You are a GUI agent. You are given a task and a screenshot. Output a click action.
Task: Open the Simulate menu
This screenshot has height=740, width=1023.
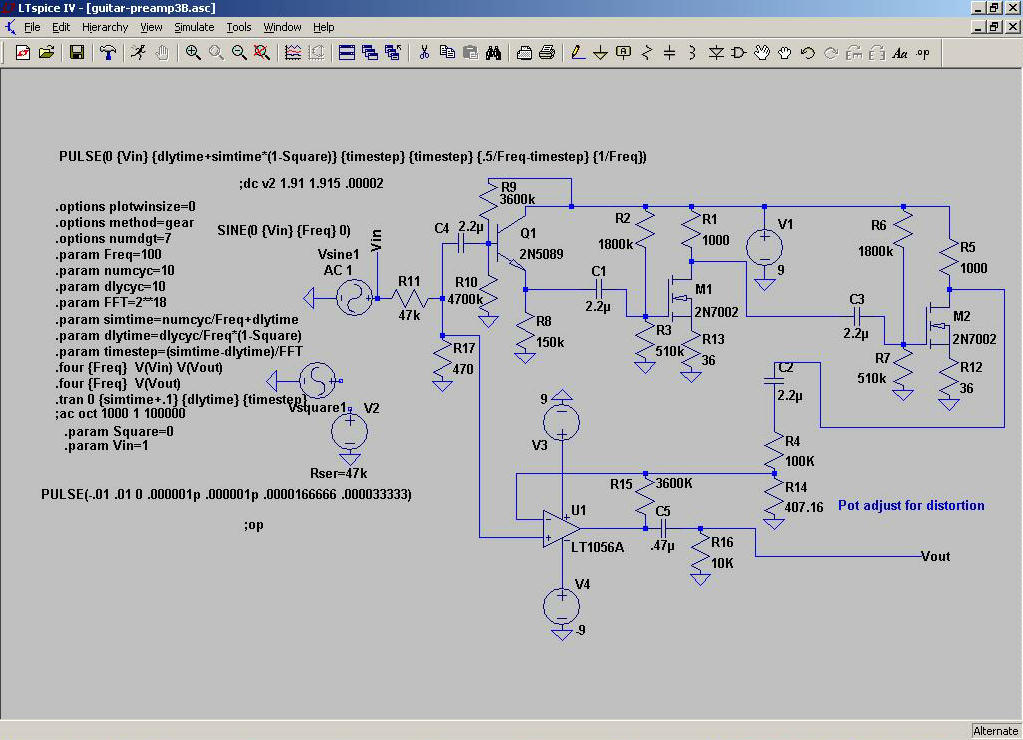click(x=194, y=27)
